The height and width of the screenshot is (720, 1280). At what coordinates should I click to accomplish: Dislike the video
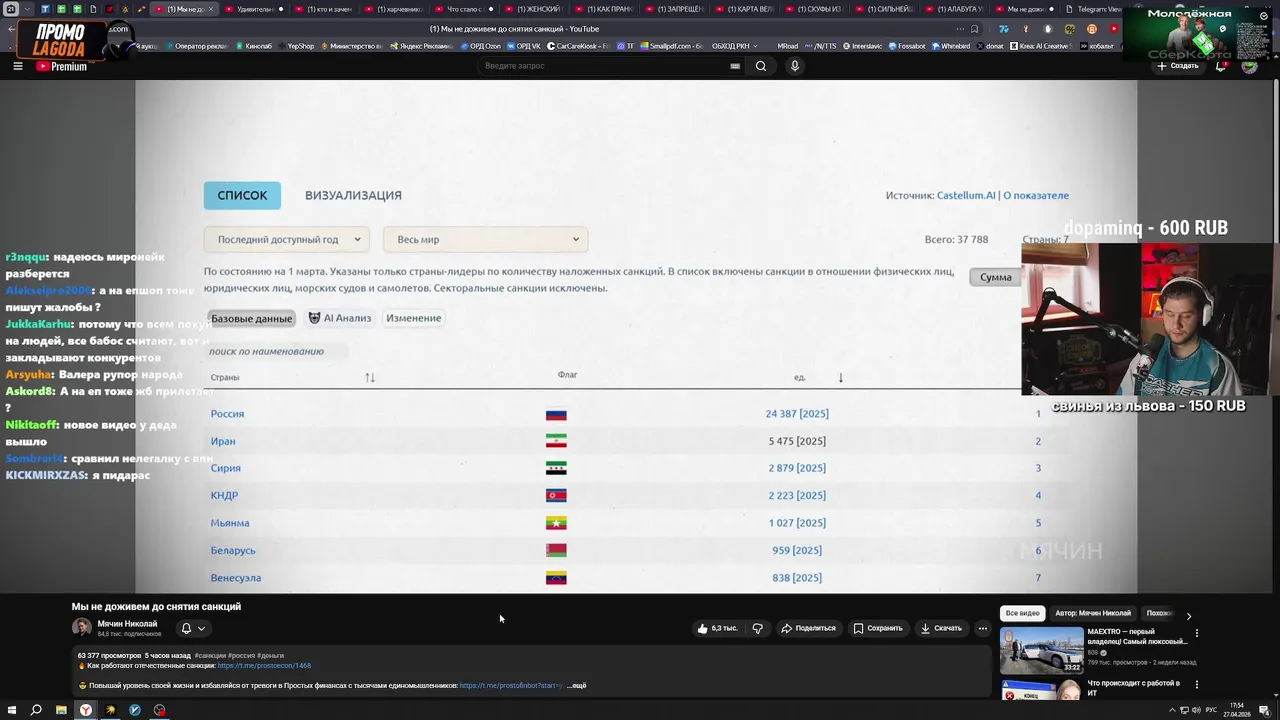pos(757,628)
